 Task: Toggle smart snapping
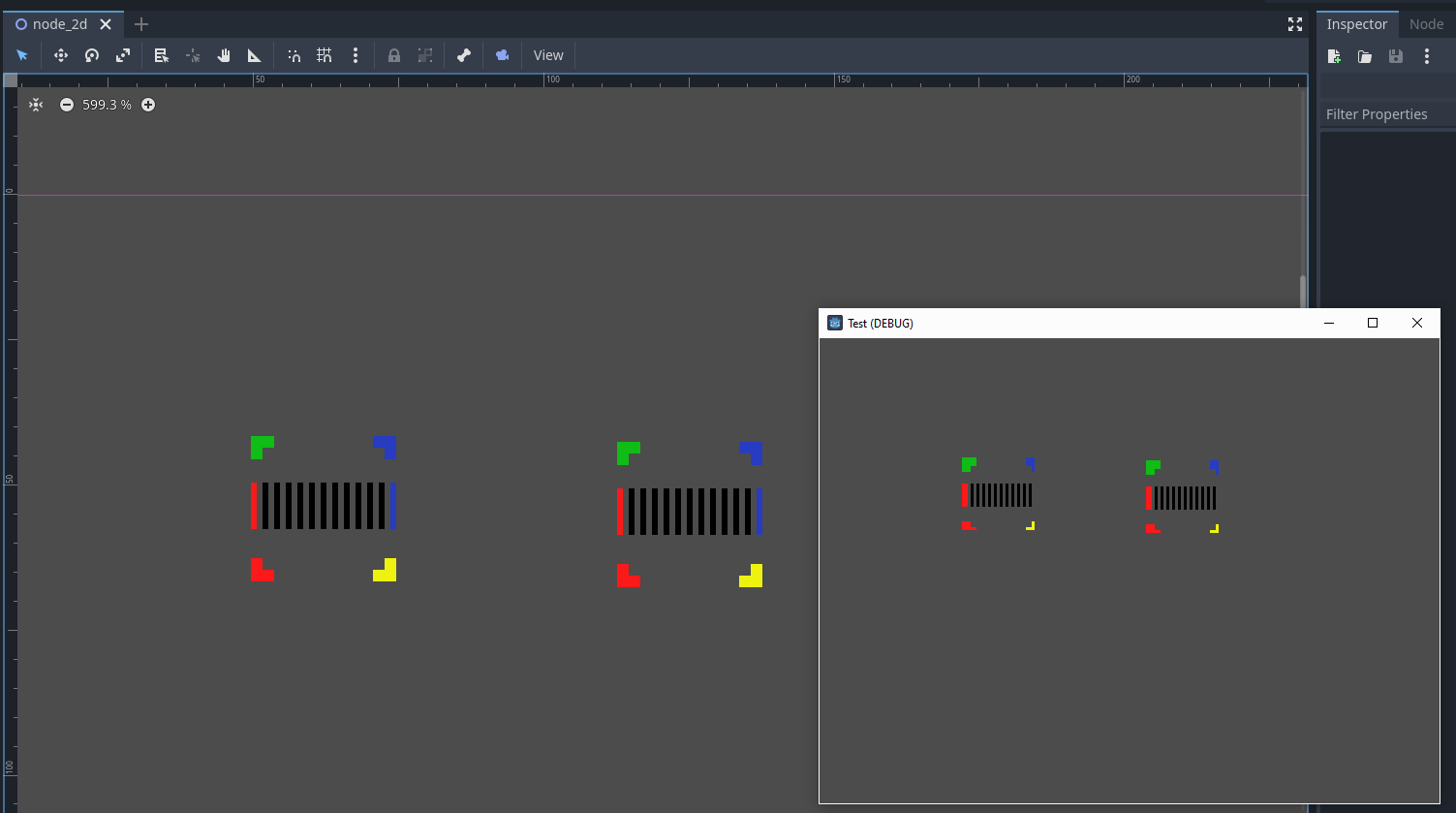[294, 55]
